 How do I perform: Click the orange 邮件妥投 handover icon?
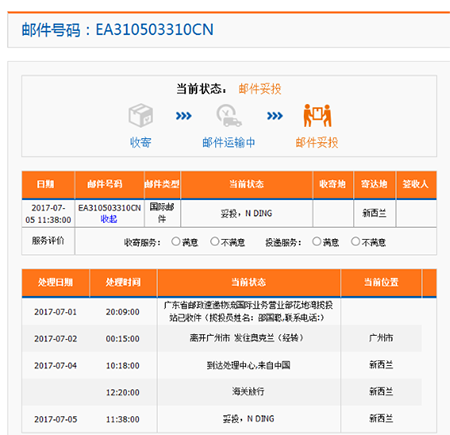point(317,115)
